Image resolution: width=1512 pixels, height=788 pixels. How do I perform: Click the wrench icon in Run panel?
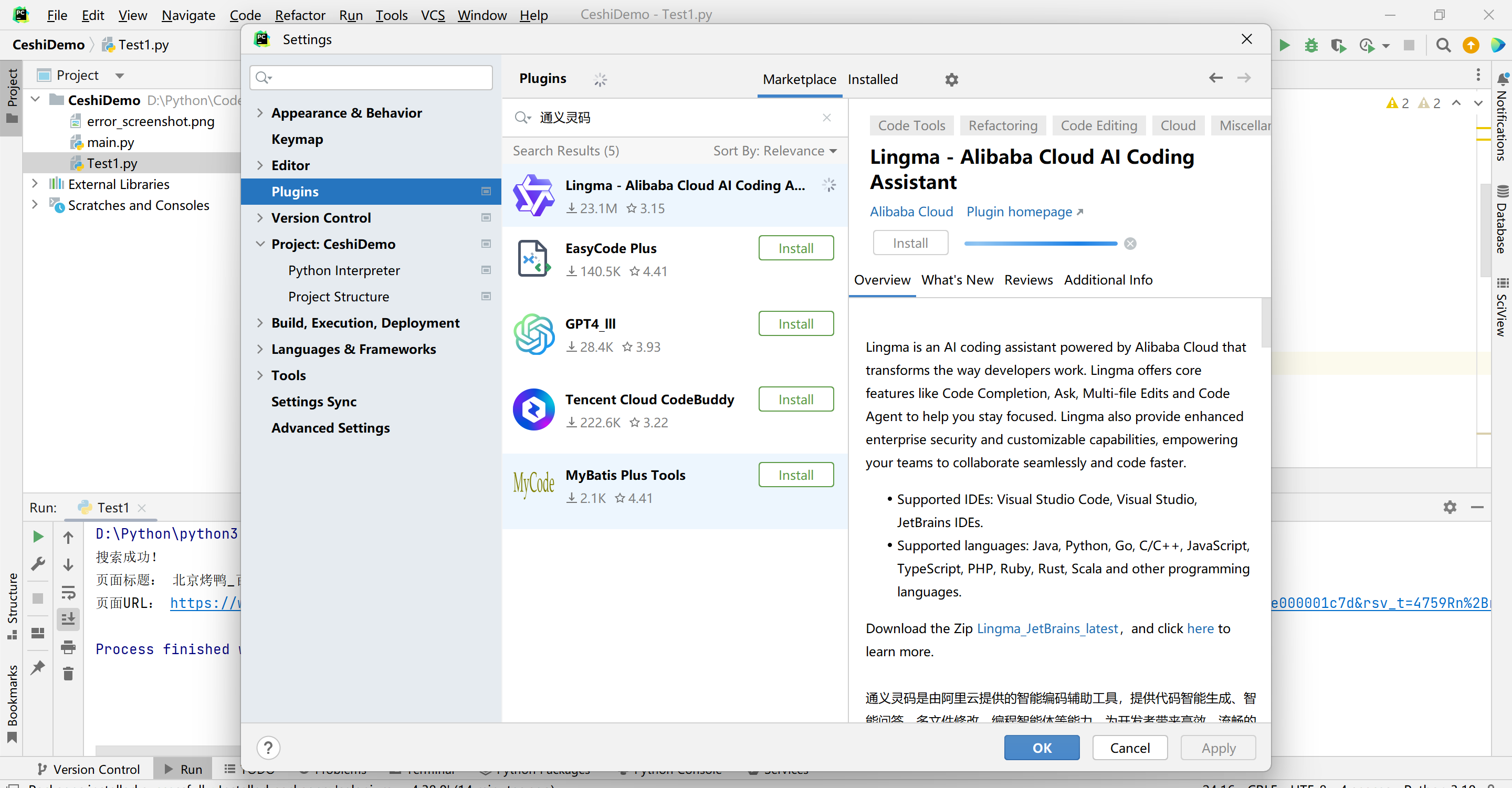[38, 564]
